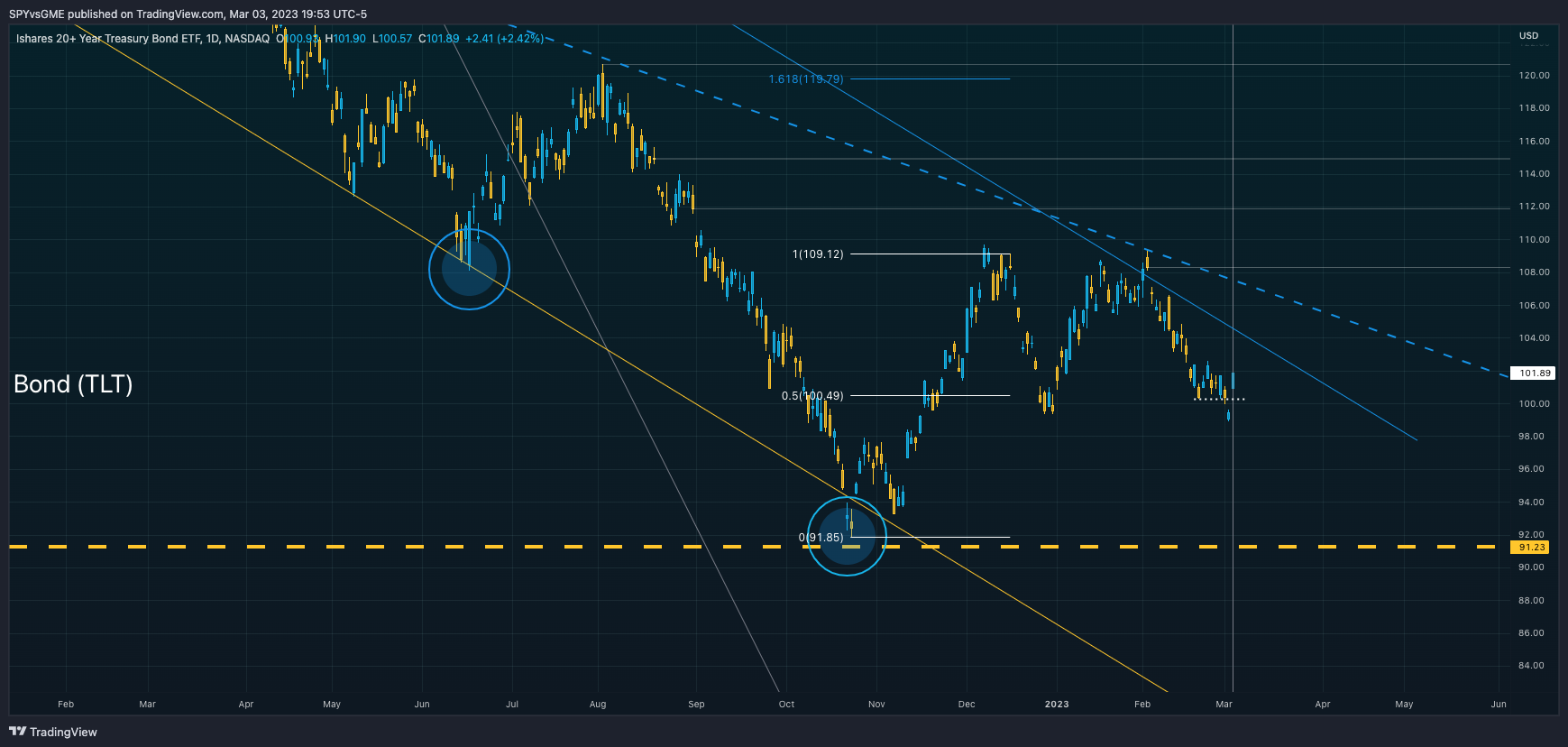Screen dimensions: 1568x747
Task: Click the Mar label near right of time axis
Action: [1224, 705]
